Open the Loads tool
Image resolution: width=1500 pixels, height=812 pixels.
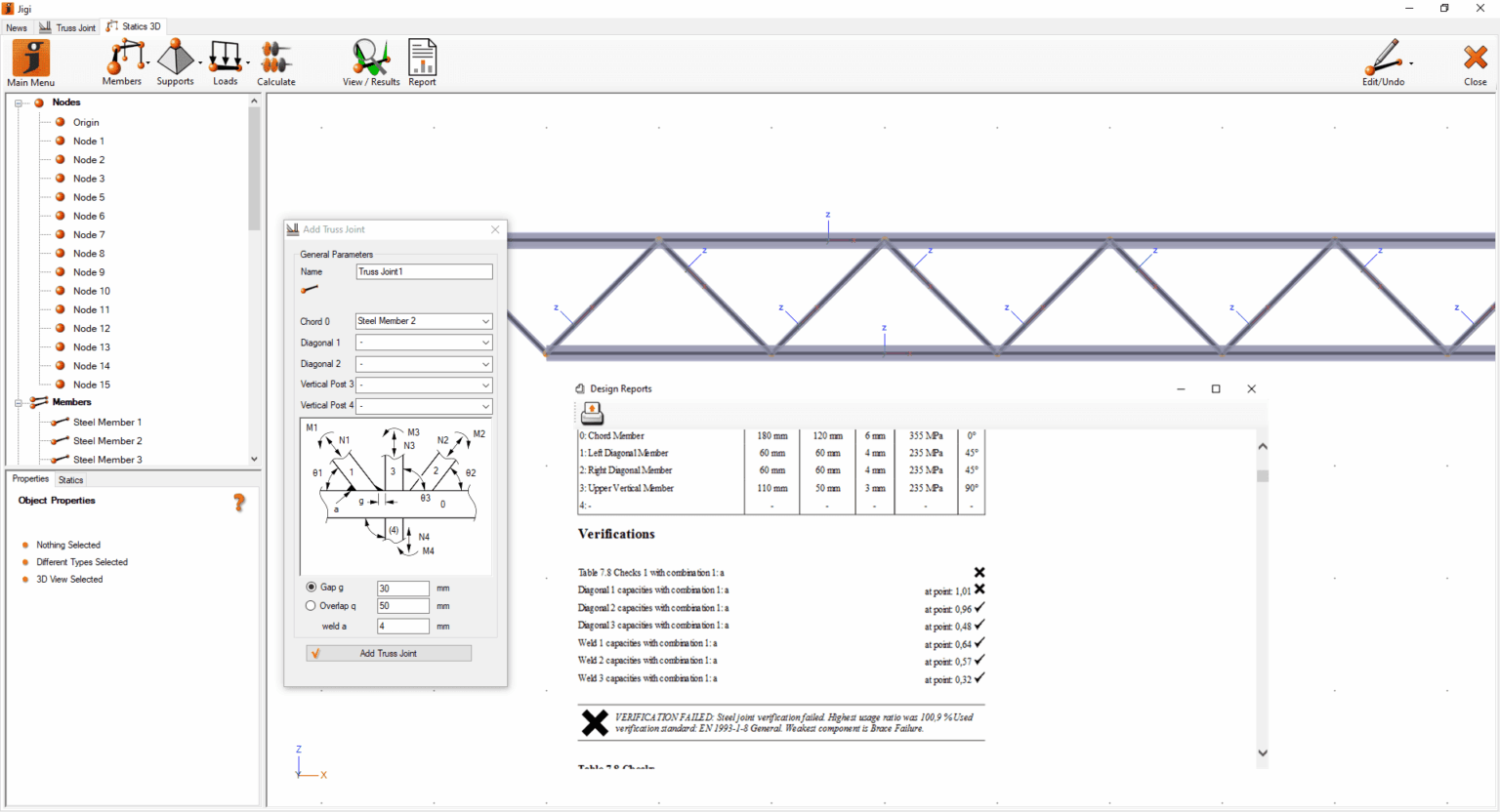click(x=224, y=61)
